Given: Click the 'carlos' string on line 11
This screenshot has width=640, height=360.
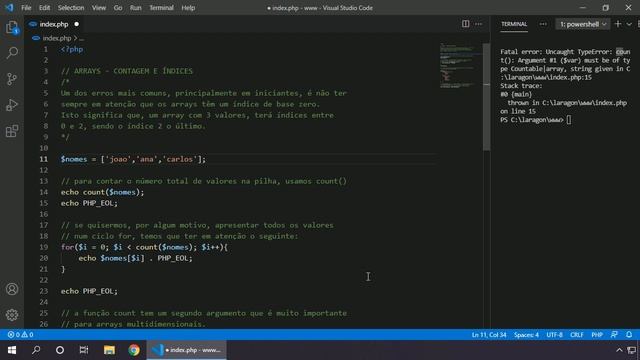Looking at the screenshot, I should (180, 159).
